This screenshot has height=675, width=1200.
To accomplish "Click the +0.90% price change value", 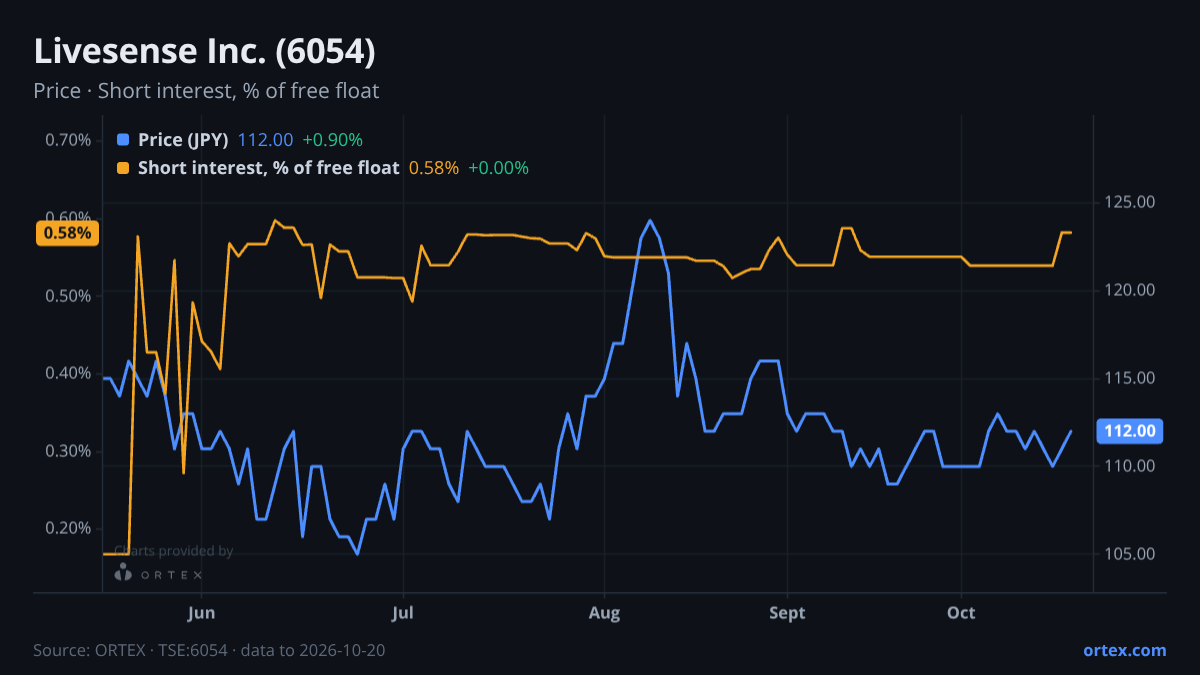I will (333, 140).
